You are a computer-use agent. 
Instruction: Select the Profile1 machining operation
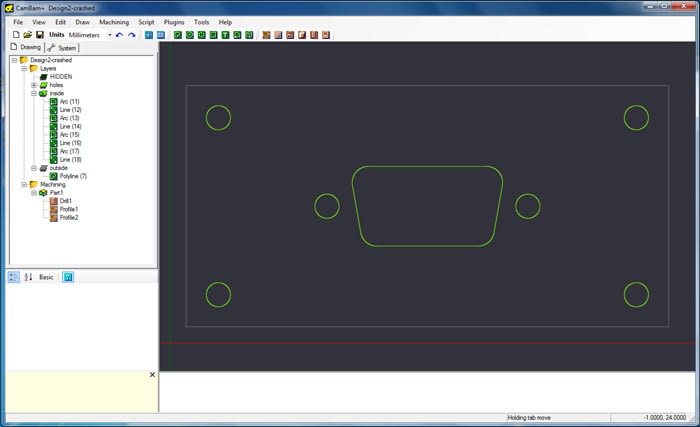pos(69,209)
